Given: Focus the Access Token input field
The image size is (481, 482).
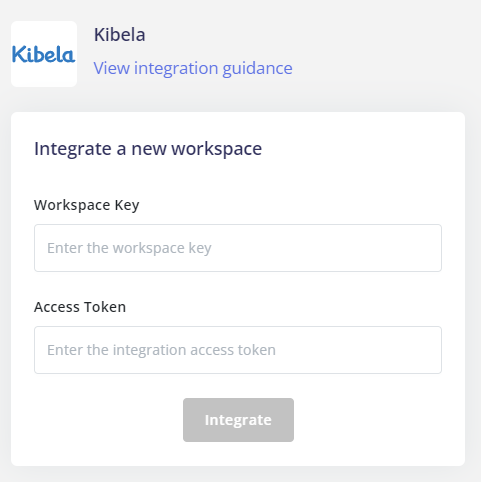Looking at the screenshot, I should coord(238,350).
